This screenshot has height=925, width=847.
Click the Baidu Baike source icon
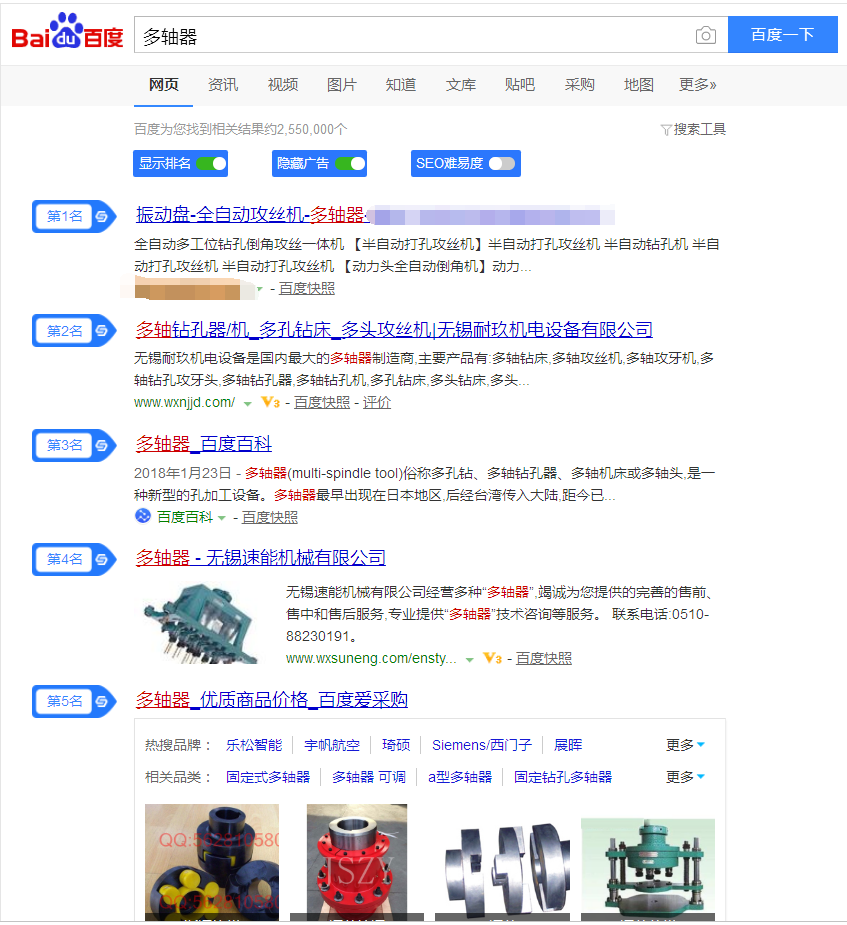(143, 516)
